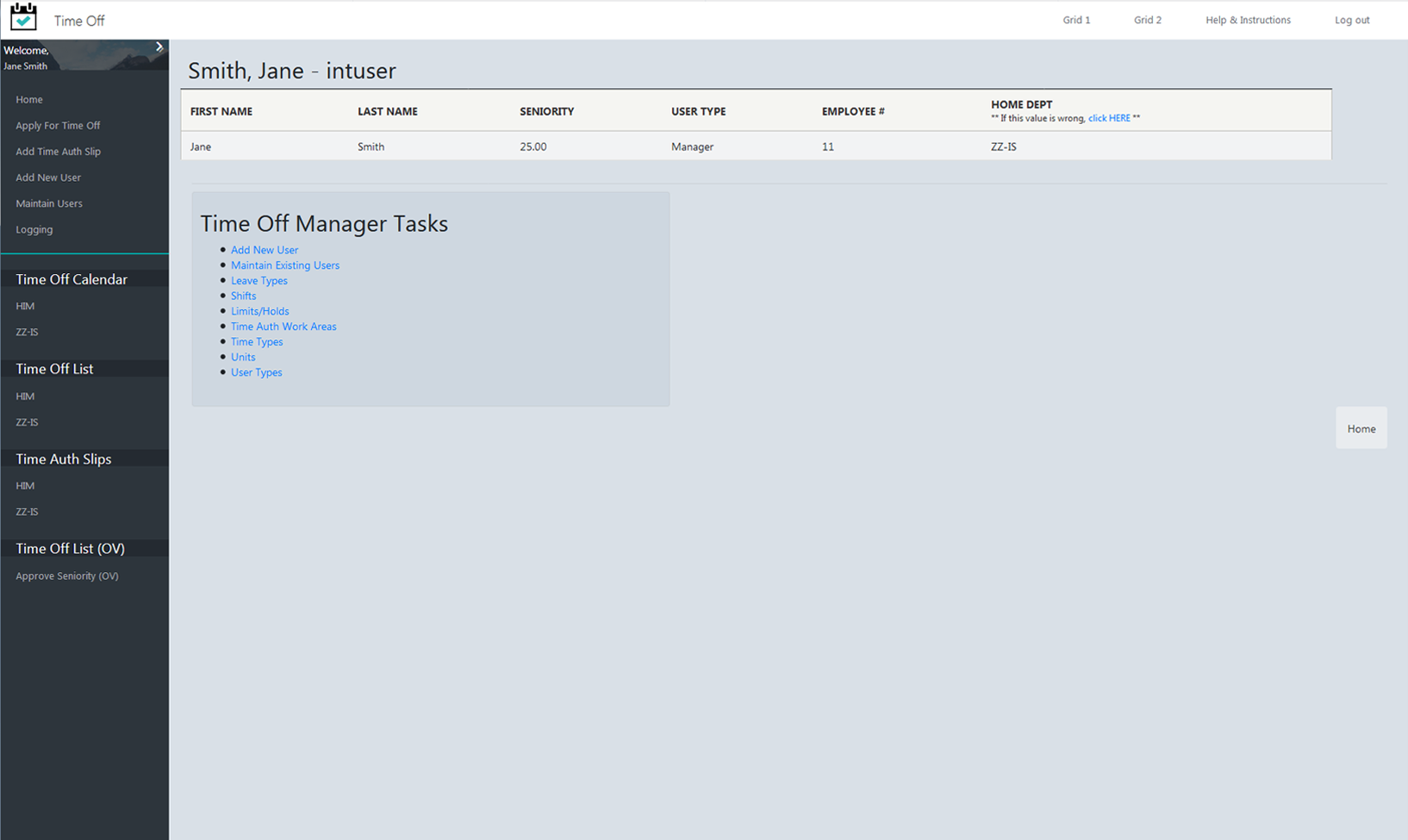The height and width of the screenshot is (840, 1408).
Task: Collapse the sidebar using the arrow icon
Action: tap(159, 47)
